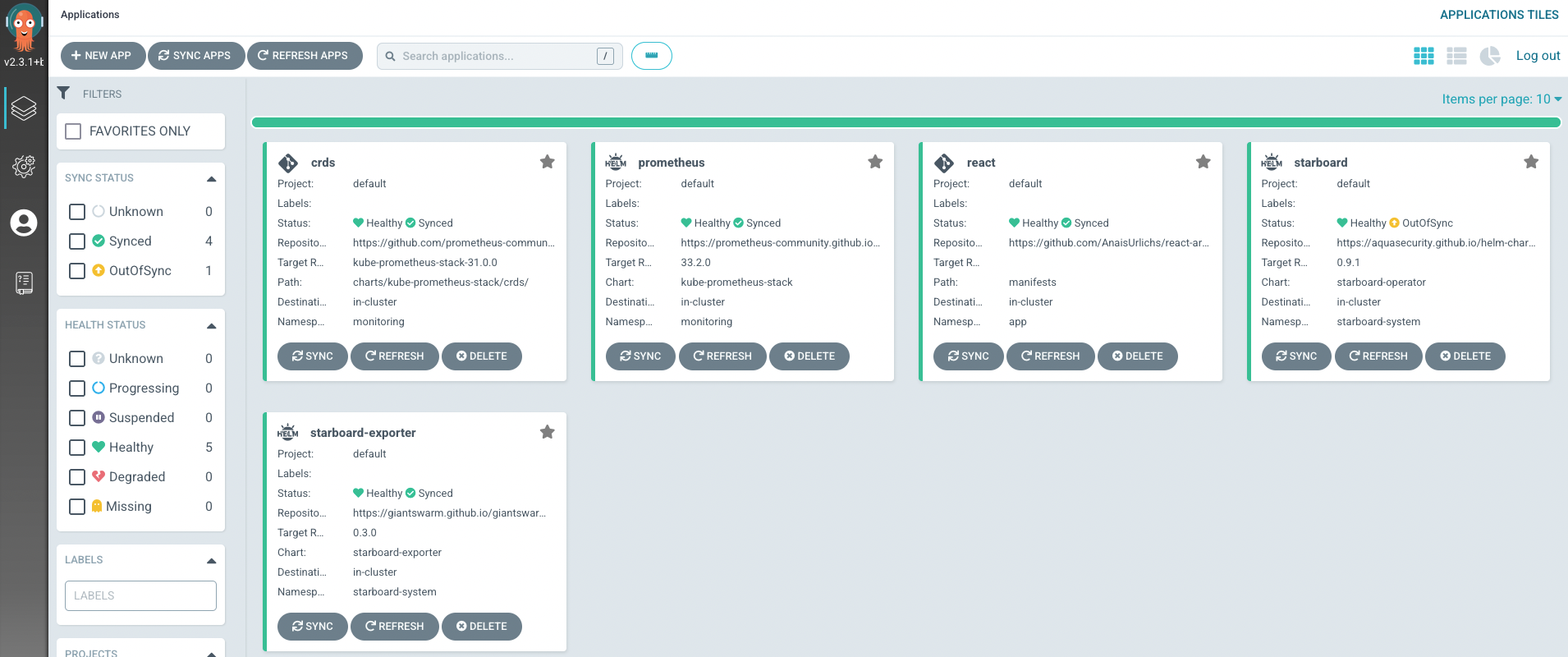The width and height of the screenshot is (1568, 657).
Task: Check health status Unknown filter
Action: click(77, 359)
